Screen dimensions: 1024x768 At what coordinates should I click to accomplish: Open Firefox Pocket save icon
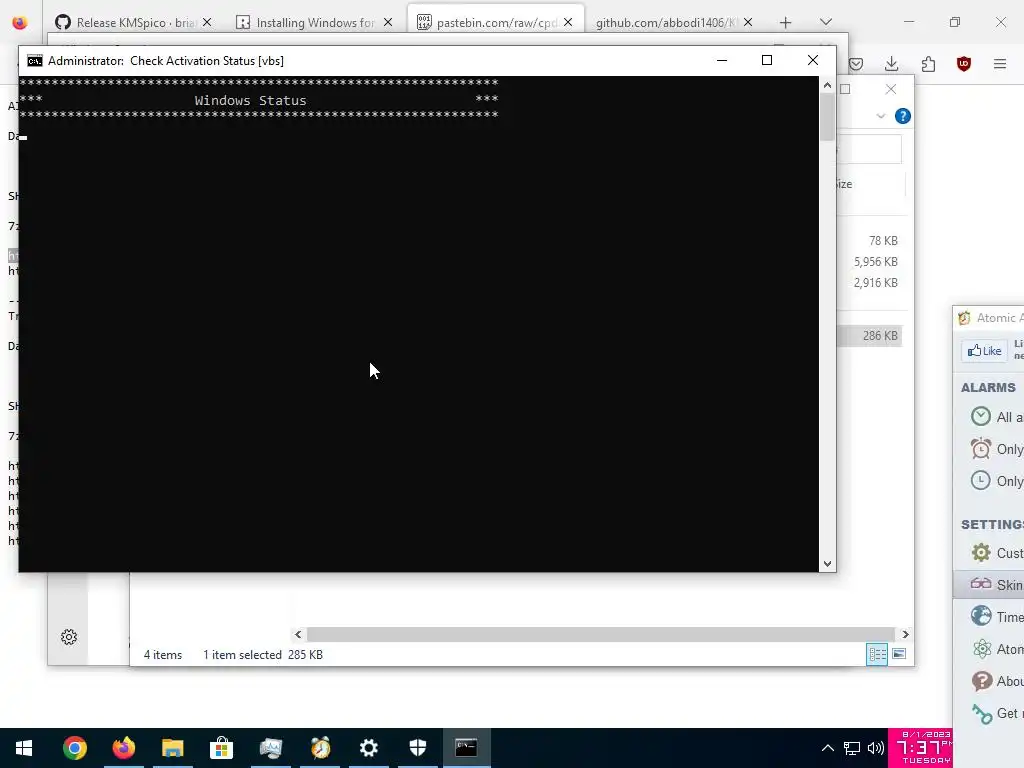click(x=856, y=64)
